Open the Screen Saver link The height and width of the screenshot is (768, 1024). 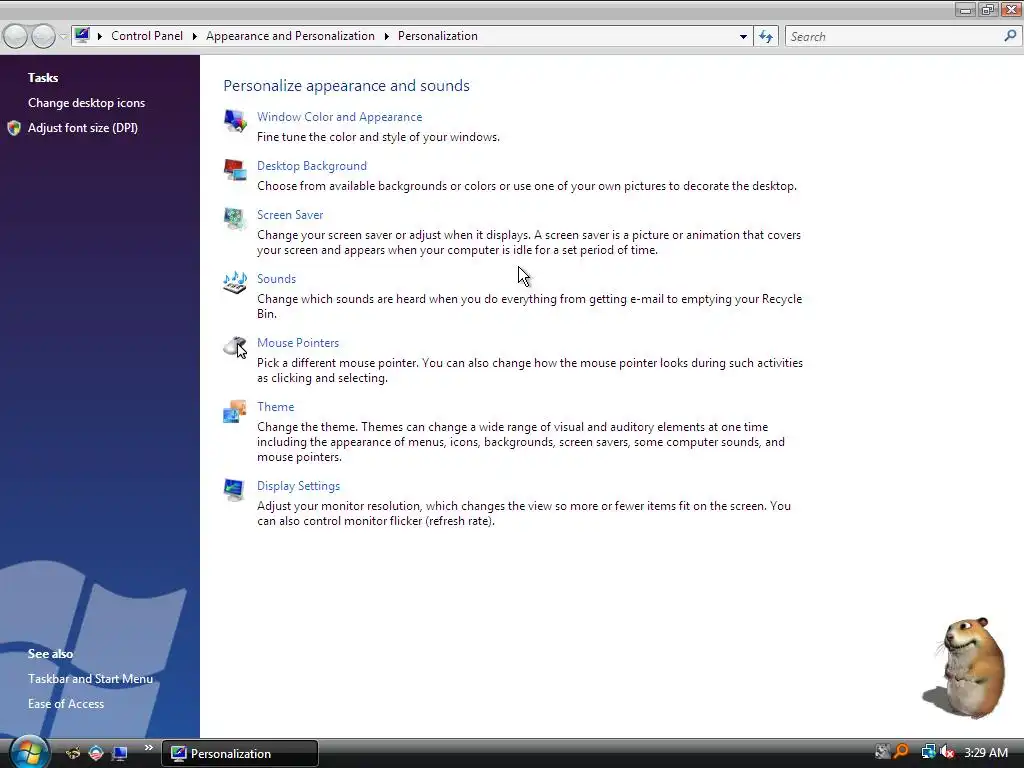pos(290,215)
